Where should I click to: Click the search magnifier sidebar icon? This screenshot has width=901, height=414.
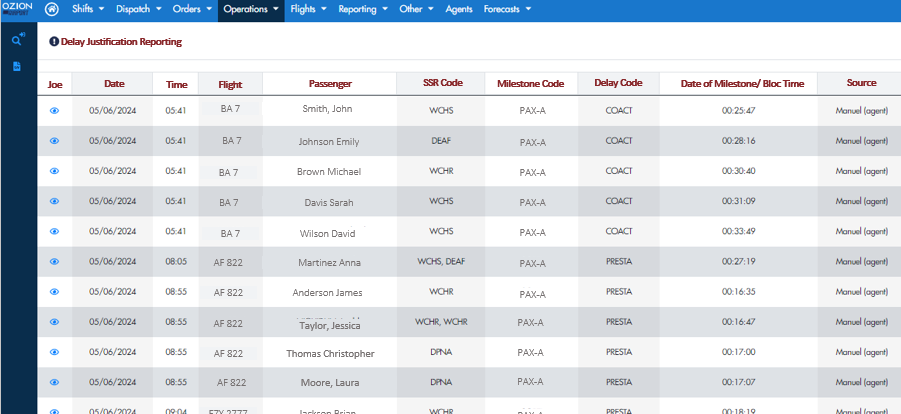18,39
